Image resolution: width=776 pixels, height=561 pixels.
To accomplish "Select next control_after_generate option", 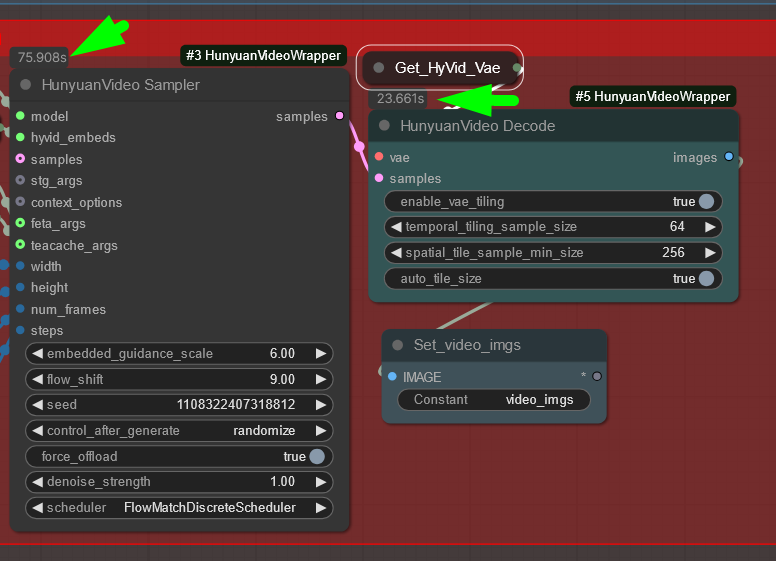I will [321, 430].
